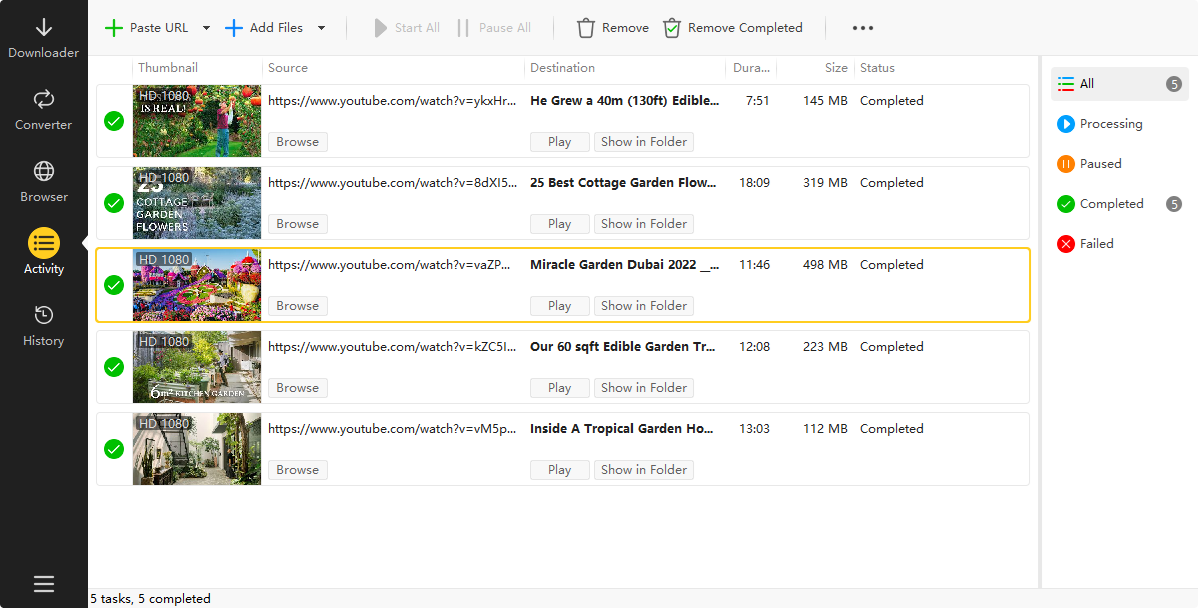Viewport: 1198px width, 608px height.
Task: Expand the Add Files dropdown arrow
Action: 321,28
